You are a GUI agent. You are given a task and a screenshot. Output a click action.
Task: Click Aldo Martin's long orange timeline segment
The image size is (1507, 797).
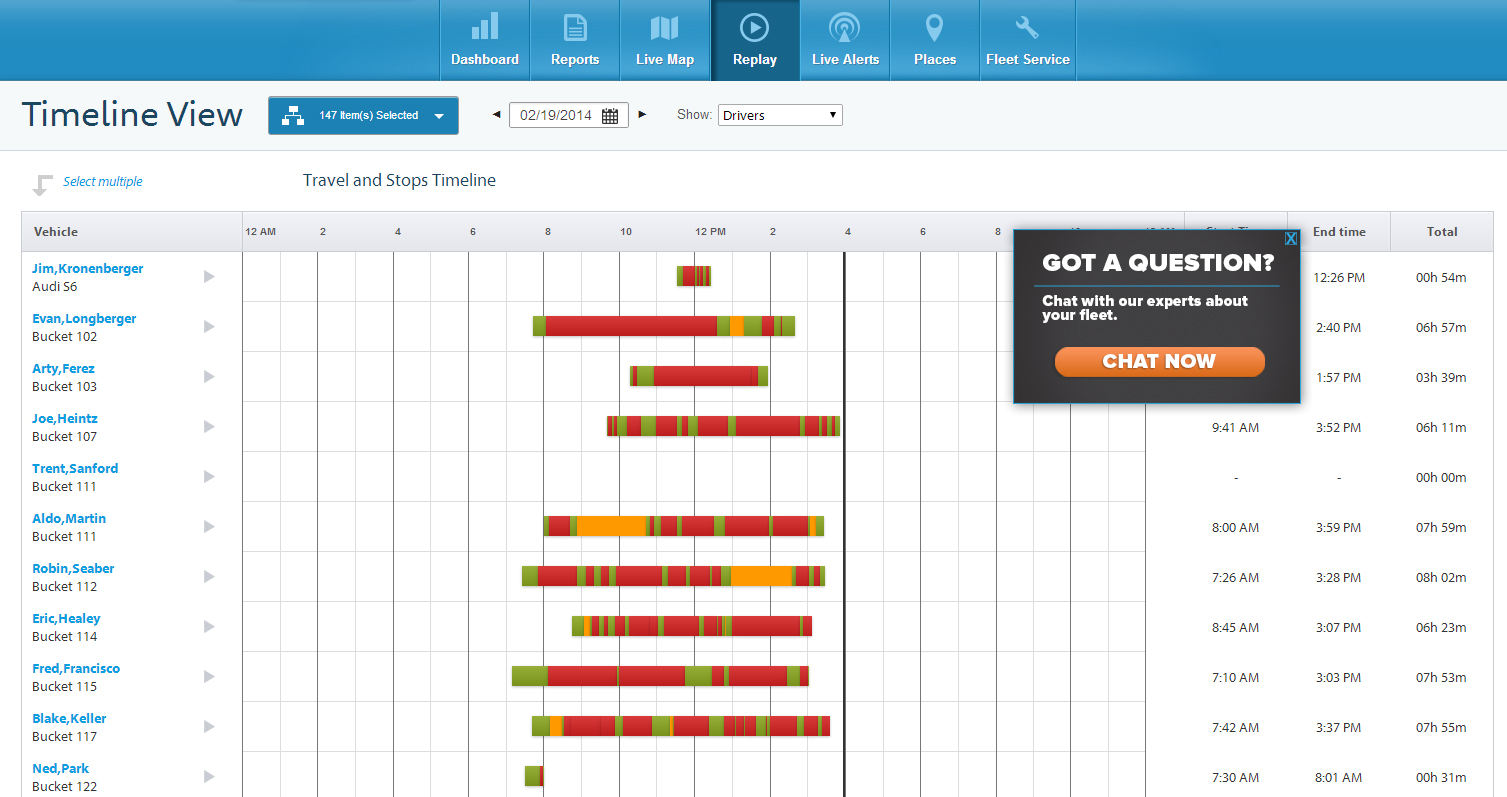tap(611, 526)
